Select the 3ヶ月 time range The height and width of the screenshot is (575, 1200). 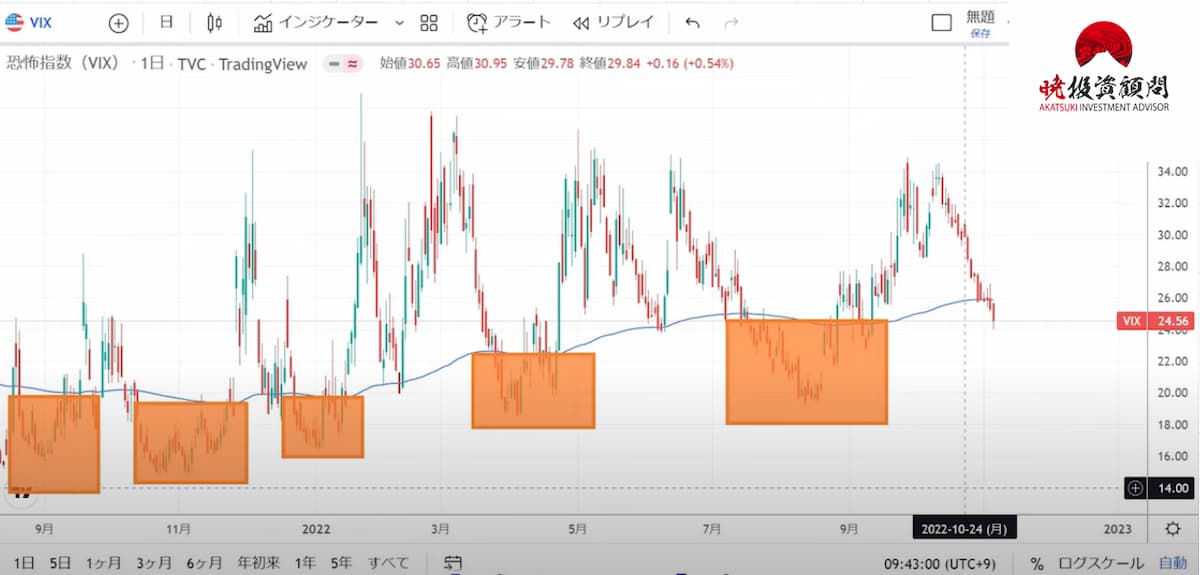pyautogui.click(x=152, y=563)
